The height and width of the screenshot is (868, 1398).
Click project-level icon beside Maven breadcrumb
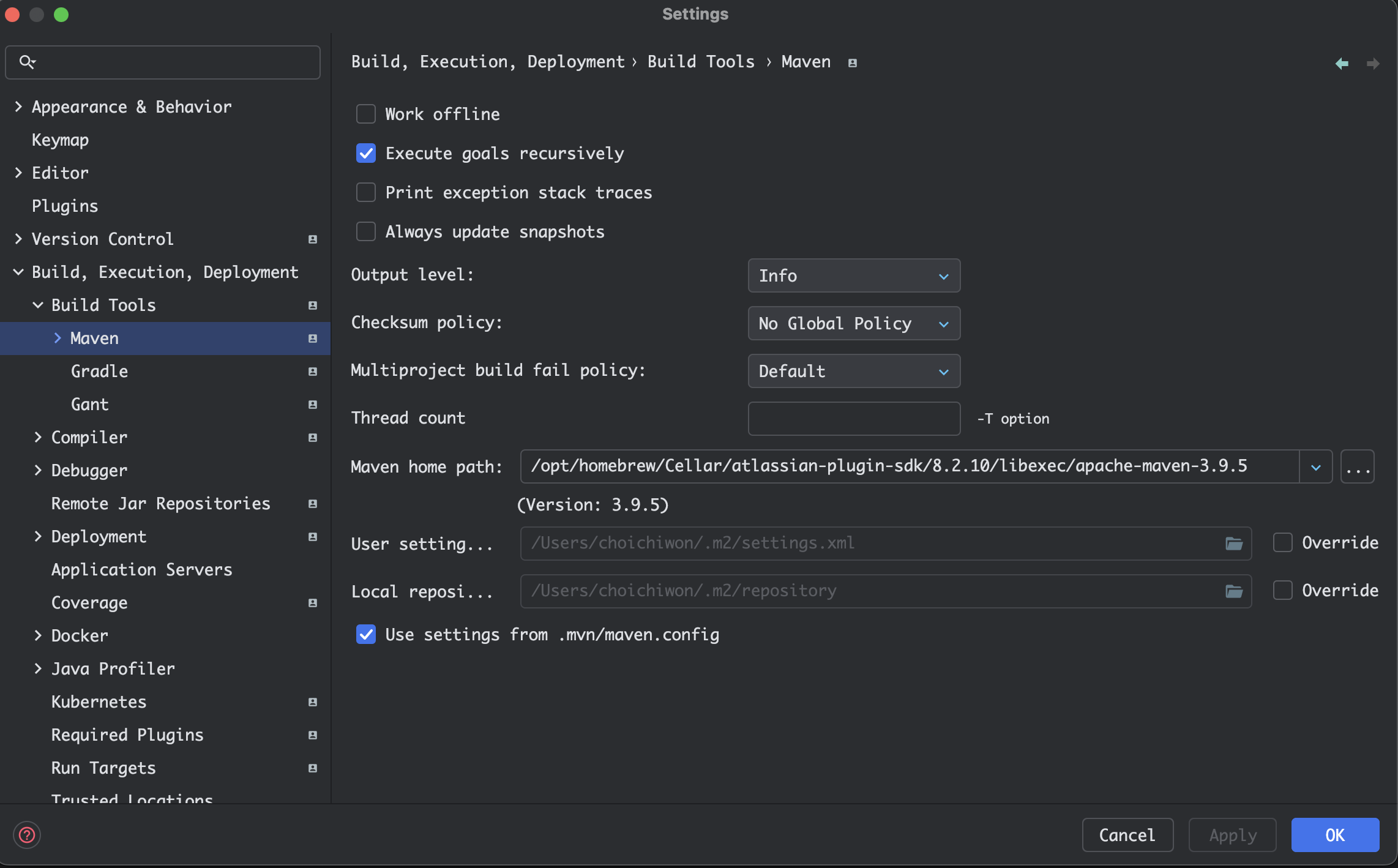pos(852,63)
